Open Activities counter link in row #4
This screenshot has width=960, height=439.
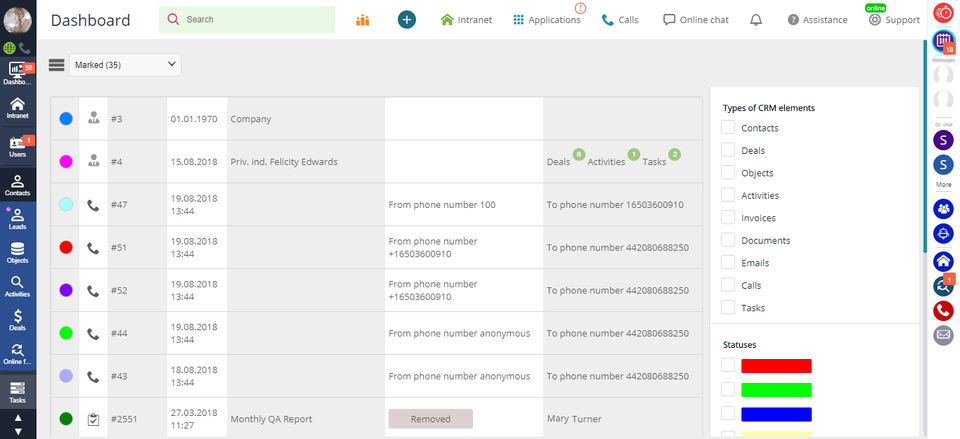point(606,162)
